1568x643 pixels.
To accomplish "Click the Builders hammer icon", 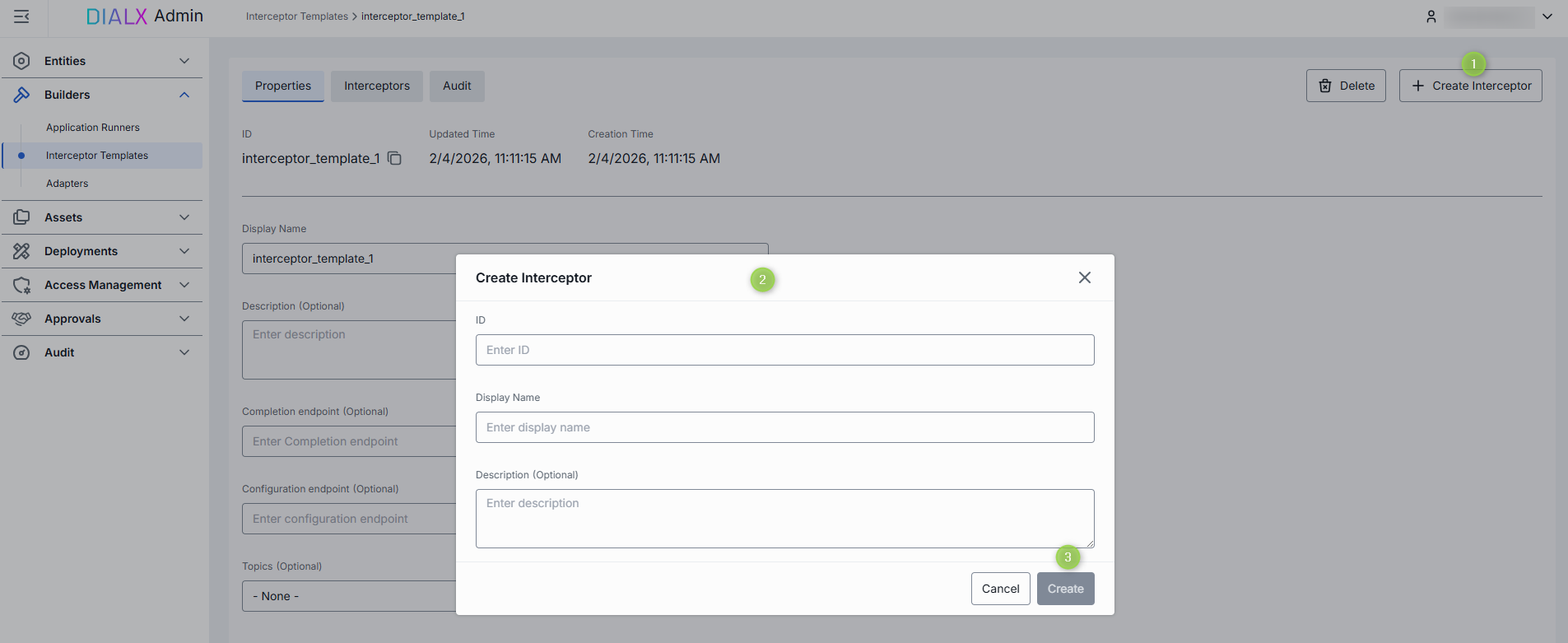I will click(x=21, y=95).
